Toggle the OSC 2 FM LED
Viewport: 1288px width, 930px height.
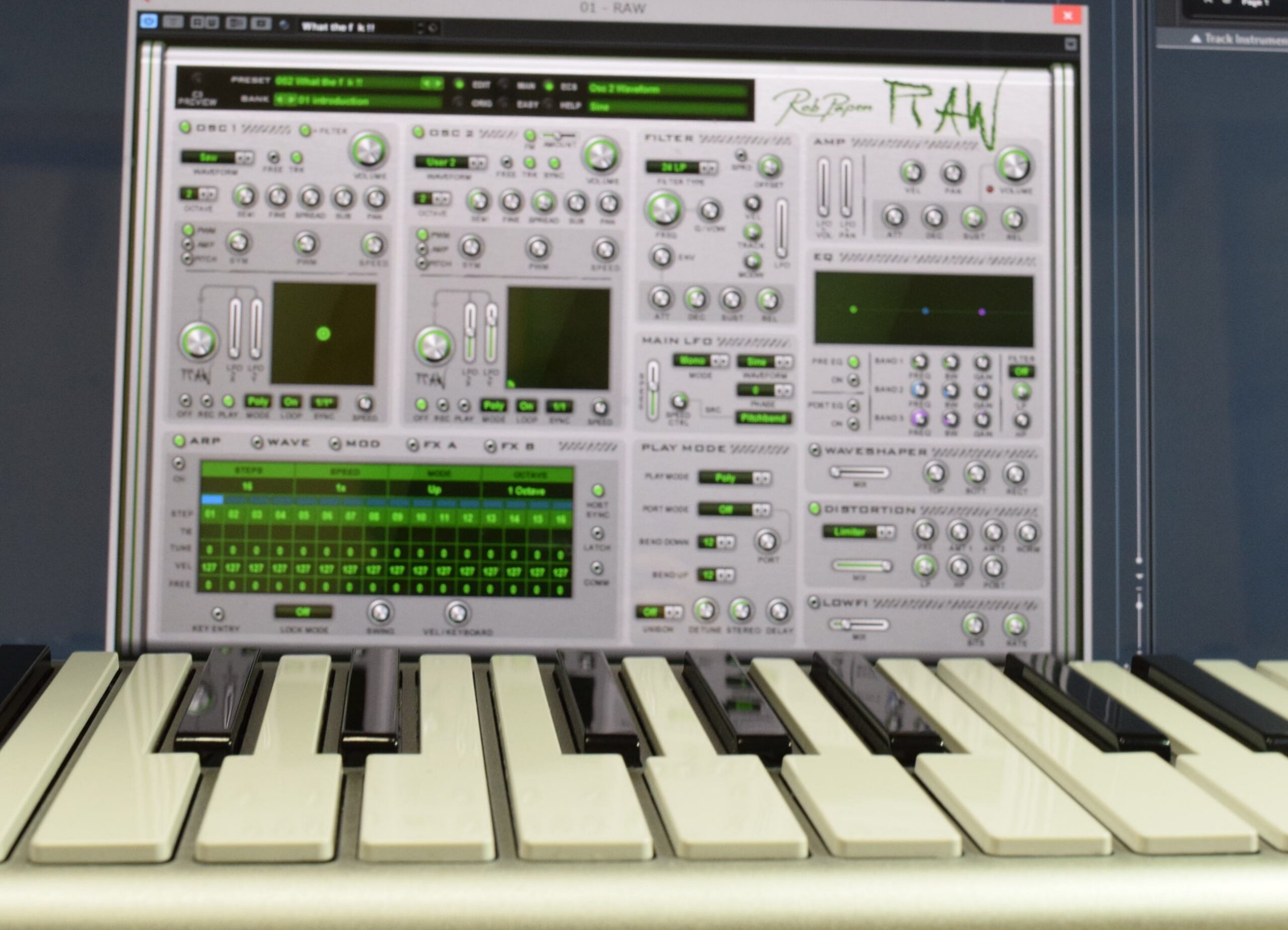coord(529,135)
